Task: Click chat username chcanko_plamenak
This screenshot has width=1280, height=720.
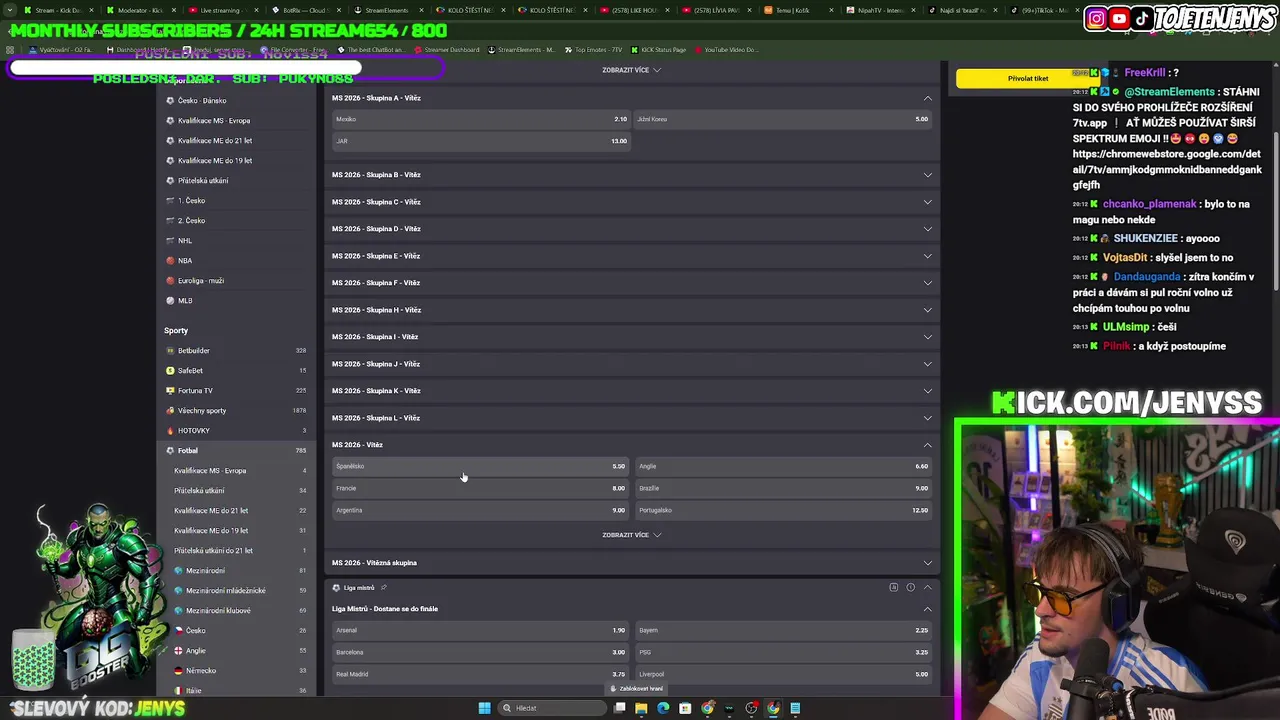Action: coord(1149,204)
